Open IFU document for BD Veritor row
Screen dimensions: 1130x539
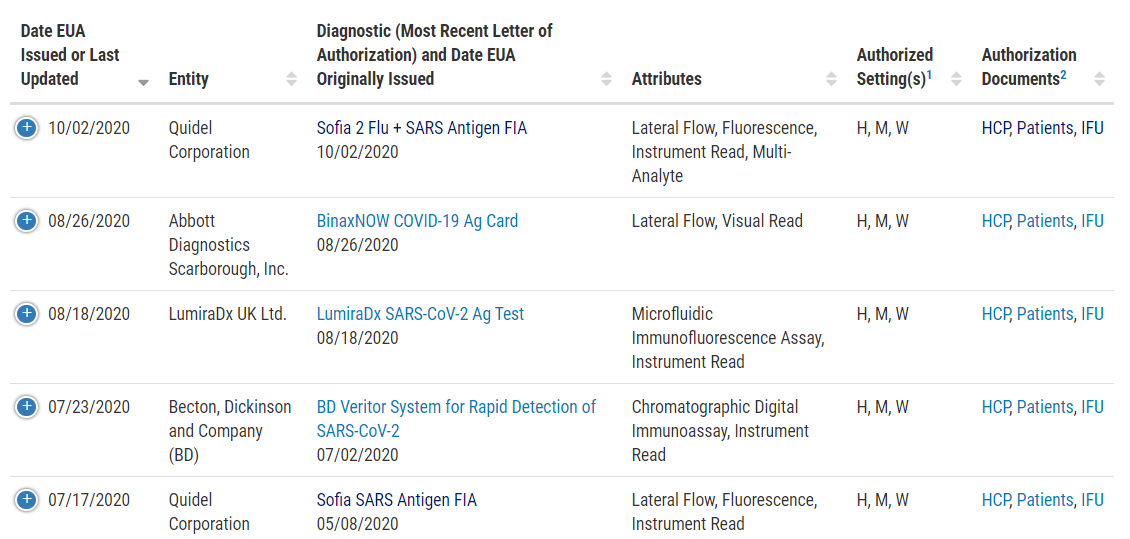click(1093, 406)
